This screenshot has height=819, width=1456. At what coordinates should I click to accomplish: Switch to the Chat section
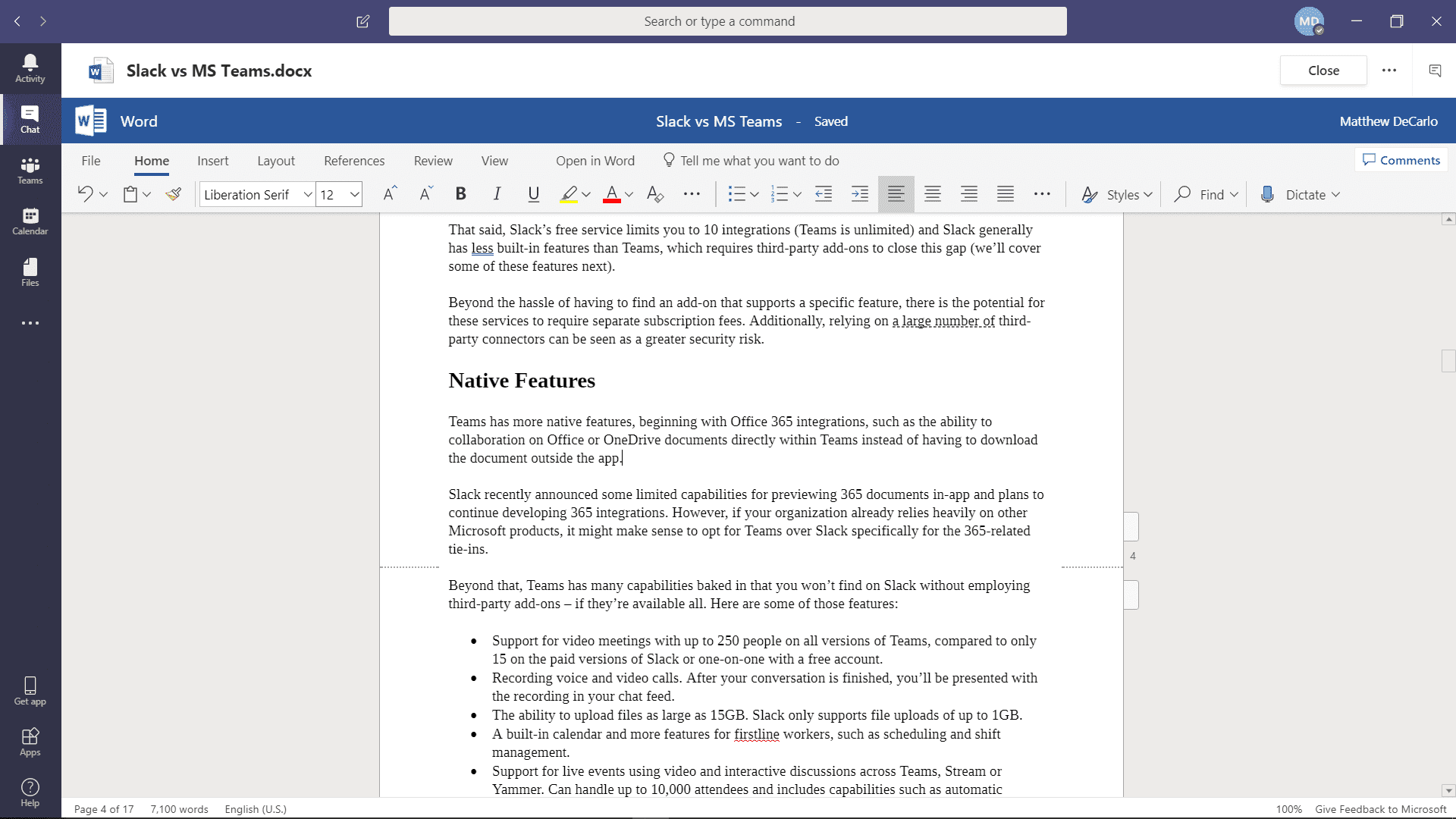(x=30, y=119)
